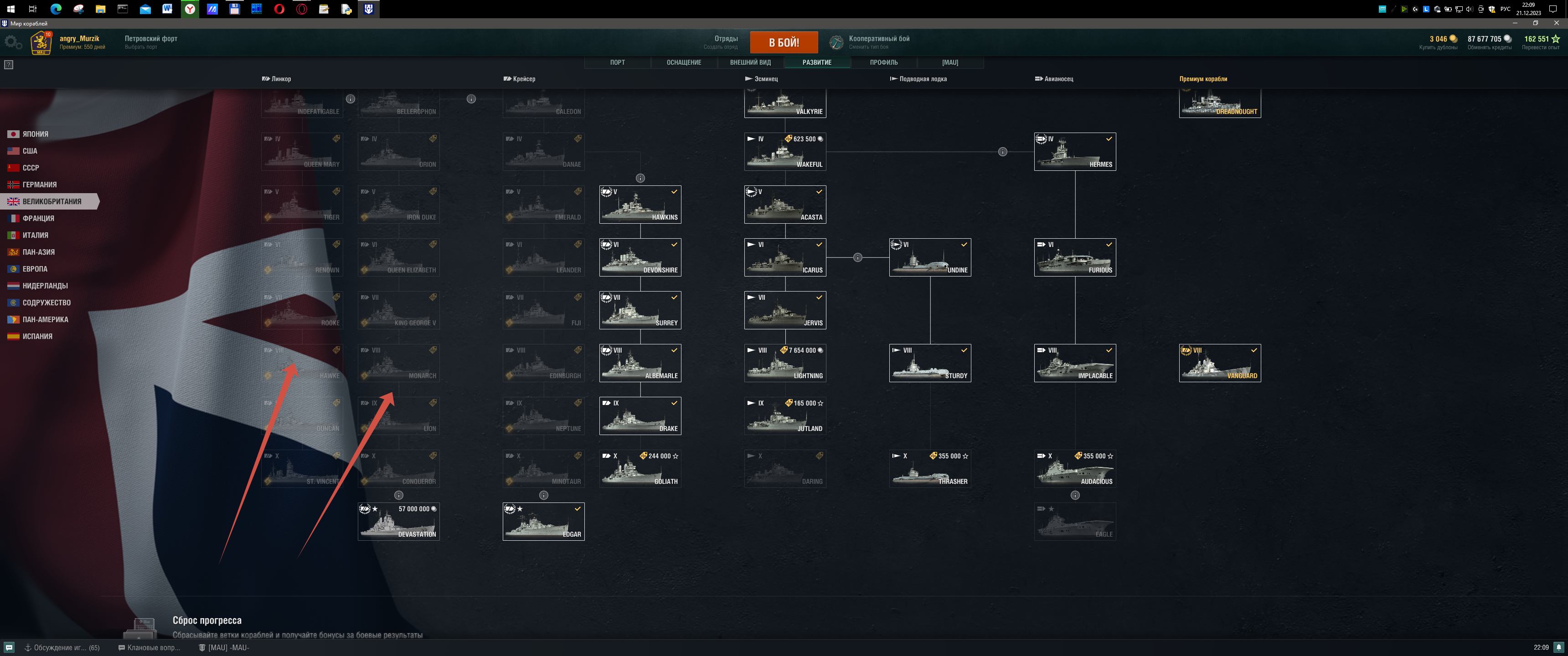
Task: Open the notifications bell icon at bottom right
Action: pos(1558,647)
